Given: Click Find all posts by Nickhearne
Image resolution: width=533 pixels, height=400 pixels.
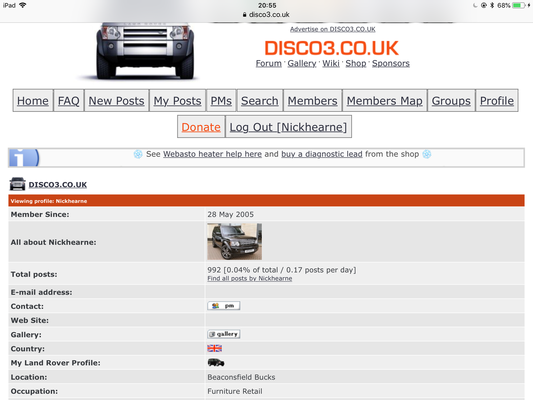Looking at the screenshot, I should [x=250, y=279].
